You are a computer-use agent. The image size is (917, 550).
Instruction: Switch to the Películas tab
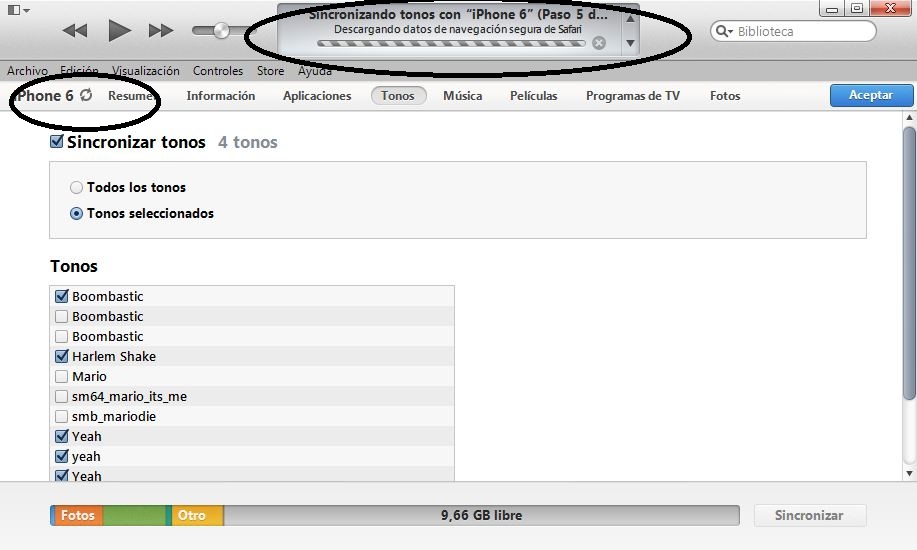coord(533,95)
